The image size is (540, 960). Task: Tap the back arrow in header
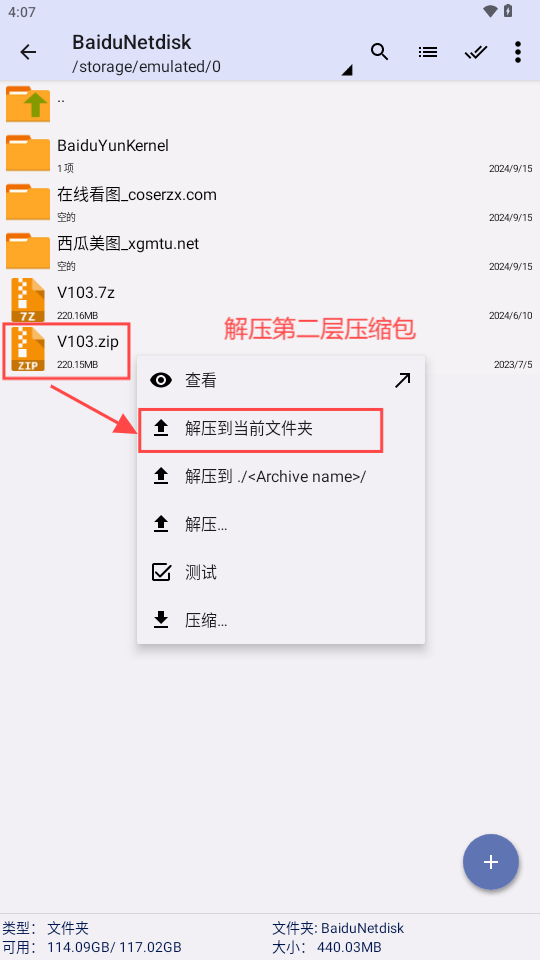coord(28,52)
